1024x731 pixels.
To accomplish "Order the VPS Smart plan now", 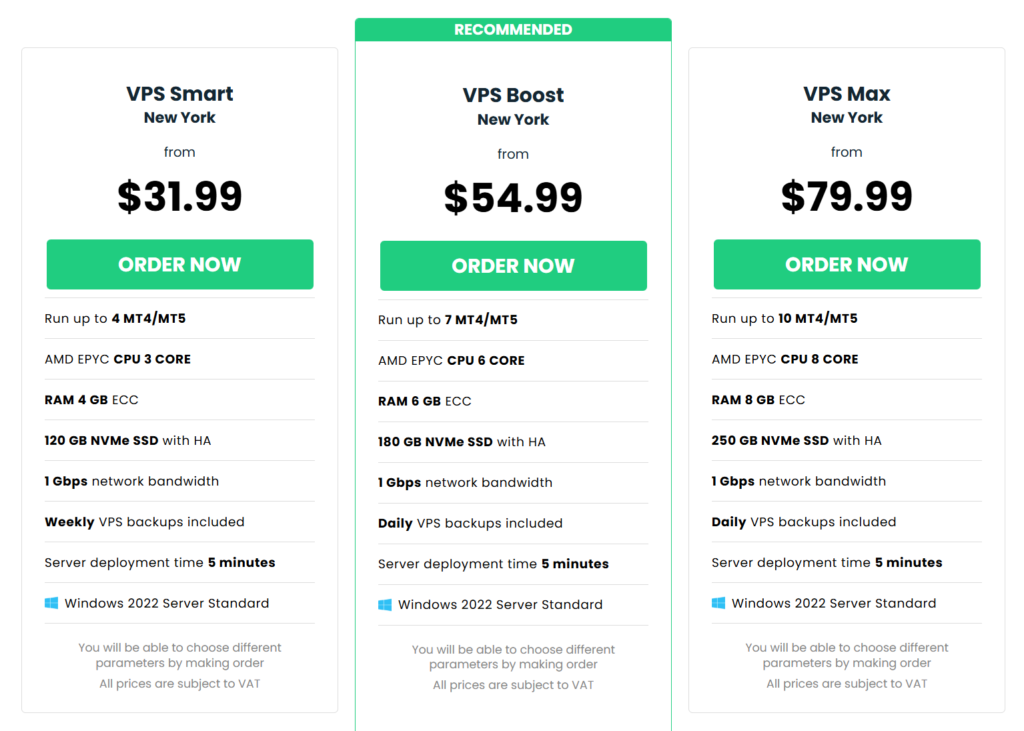I will pos(180,265).
